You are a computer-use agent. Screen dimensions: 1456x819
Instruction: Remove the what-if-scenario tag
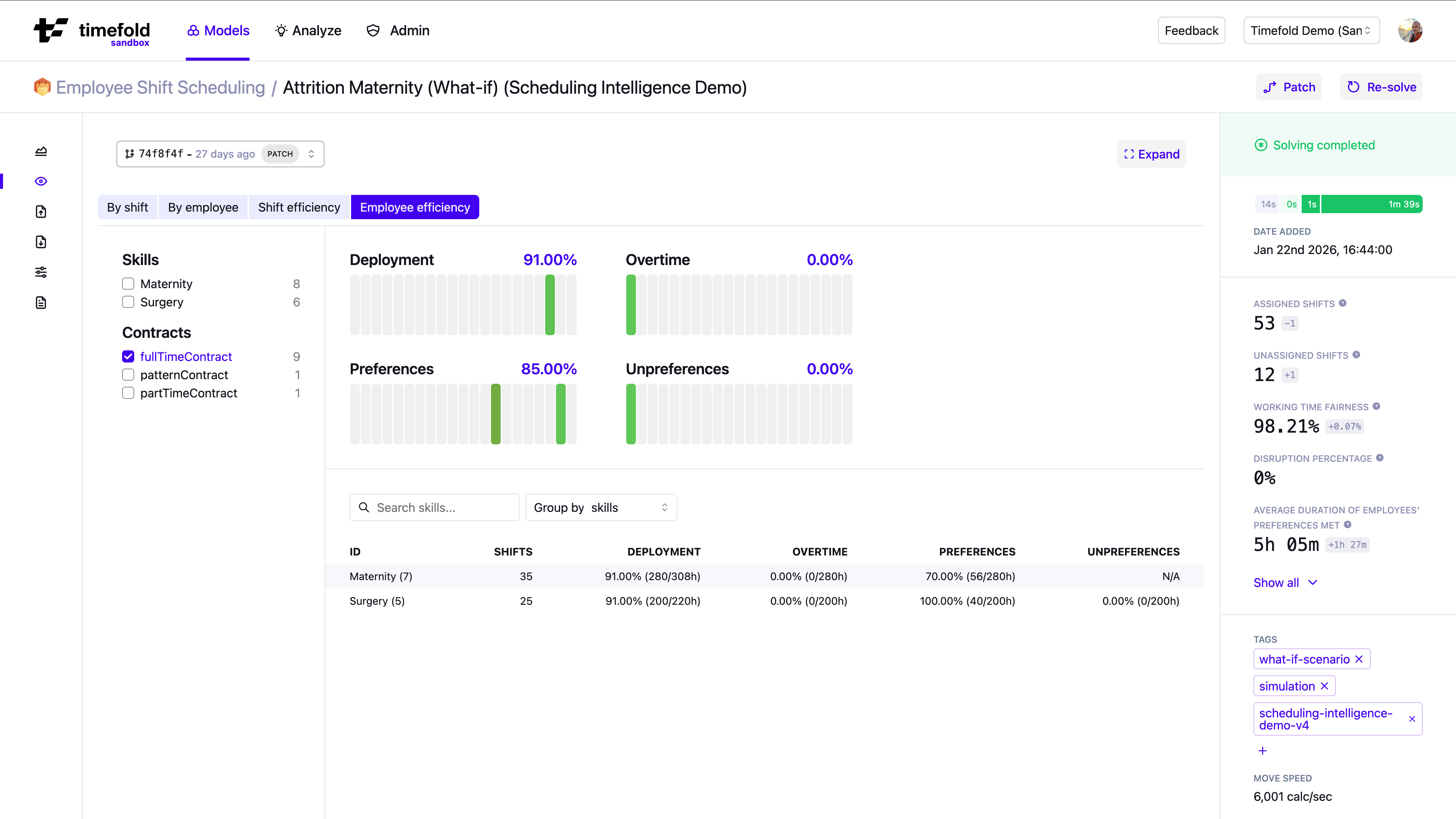pos(1359,659)
